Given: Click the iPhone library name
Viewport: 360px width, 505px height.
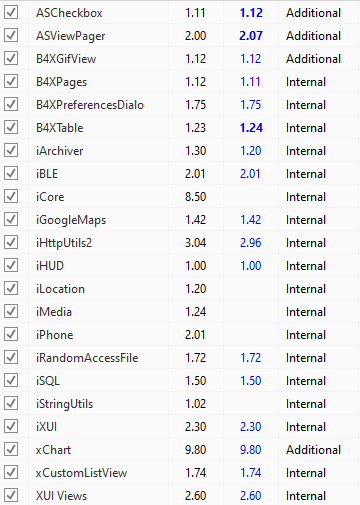Looking at the screenshot, I should point(55,335).
